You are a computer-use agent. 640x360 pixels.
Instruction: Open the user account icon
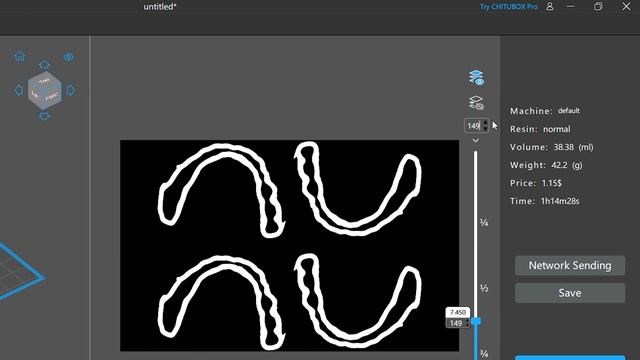pos(550,7)
